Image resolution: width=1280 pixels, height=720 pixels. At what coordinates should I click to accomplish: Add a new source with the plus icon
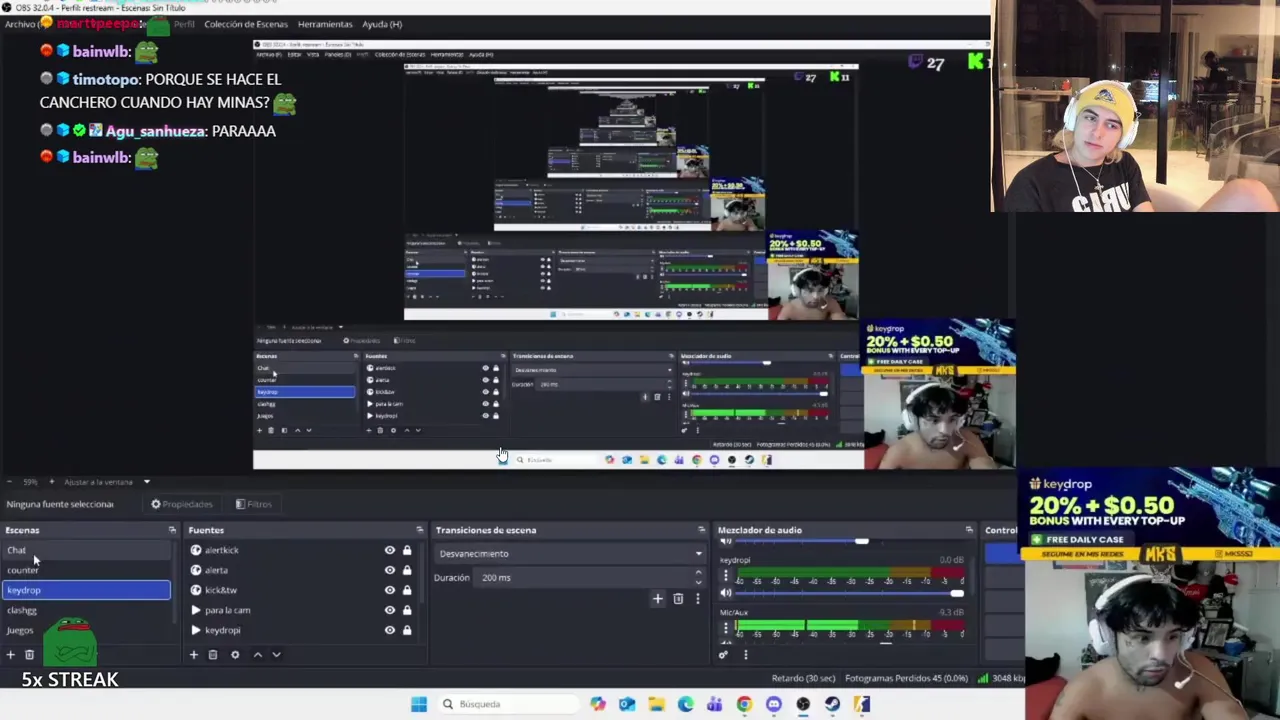pos(194,655)
